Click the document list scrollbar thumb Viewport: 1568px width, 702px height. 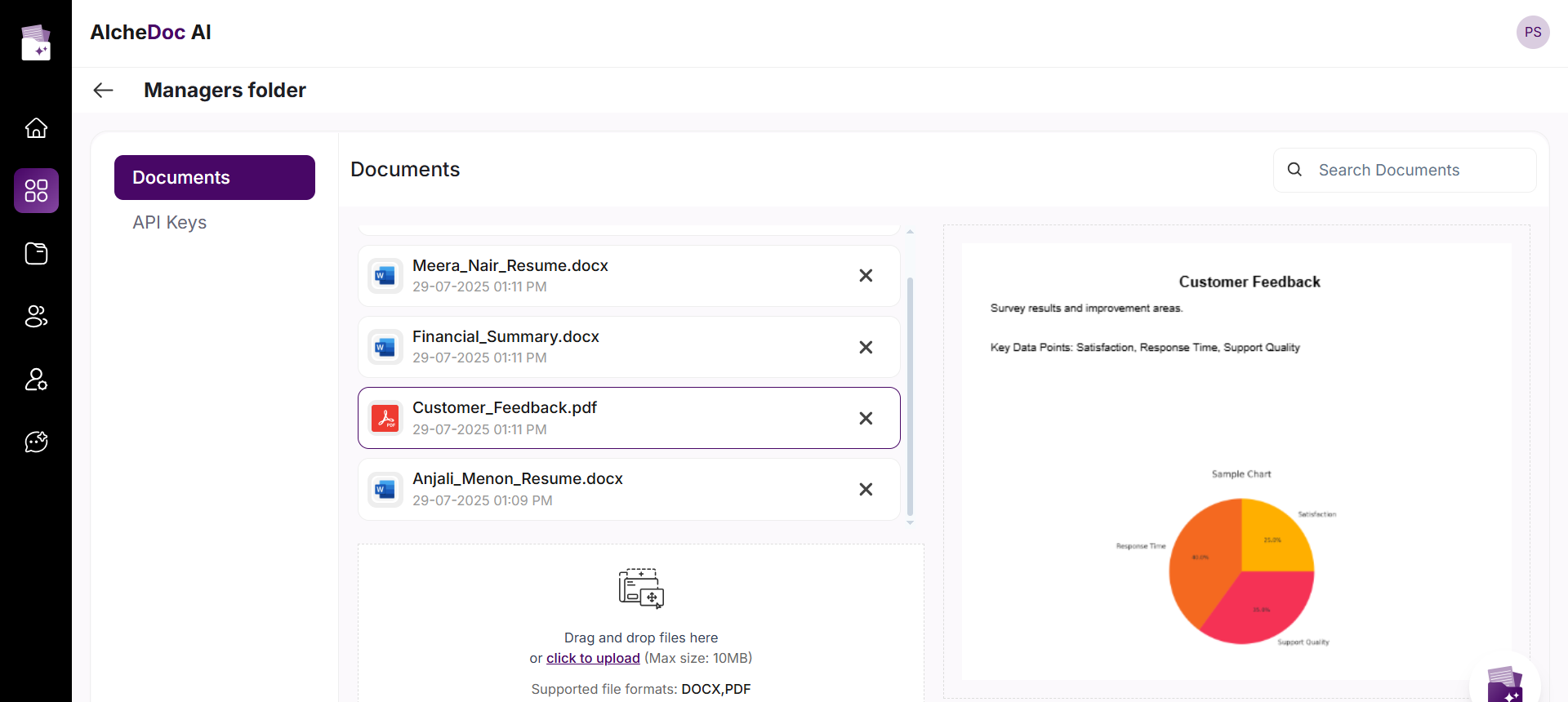[x=910, y=396]
